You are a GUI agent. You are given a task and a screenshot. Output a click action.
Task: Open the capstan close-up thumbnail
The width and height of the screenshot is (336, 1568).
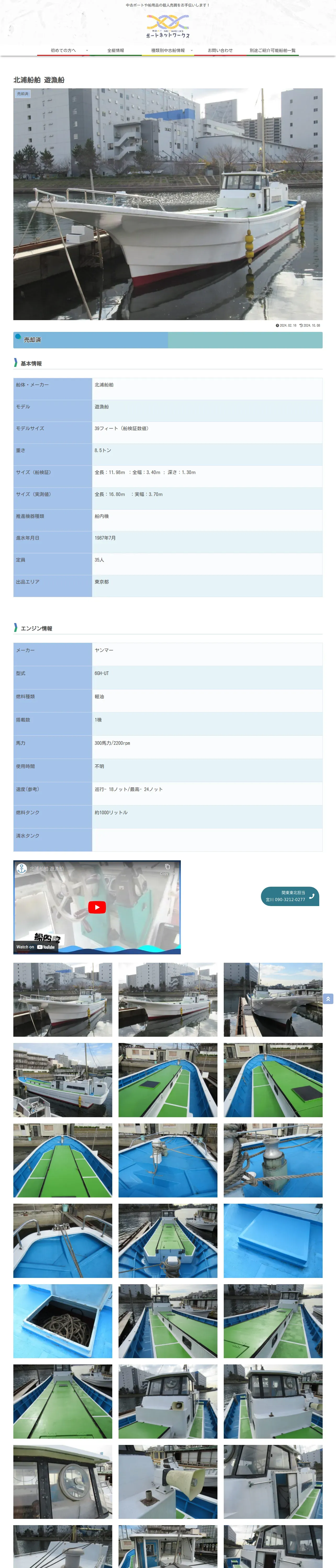(x=273, y=1160)
